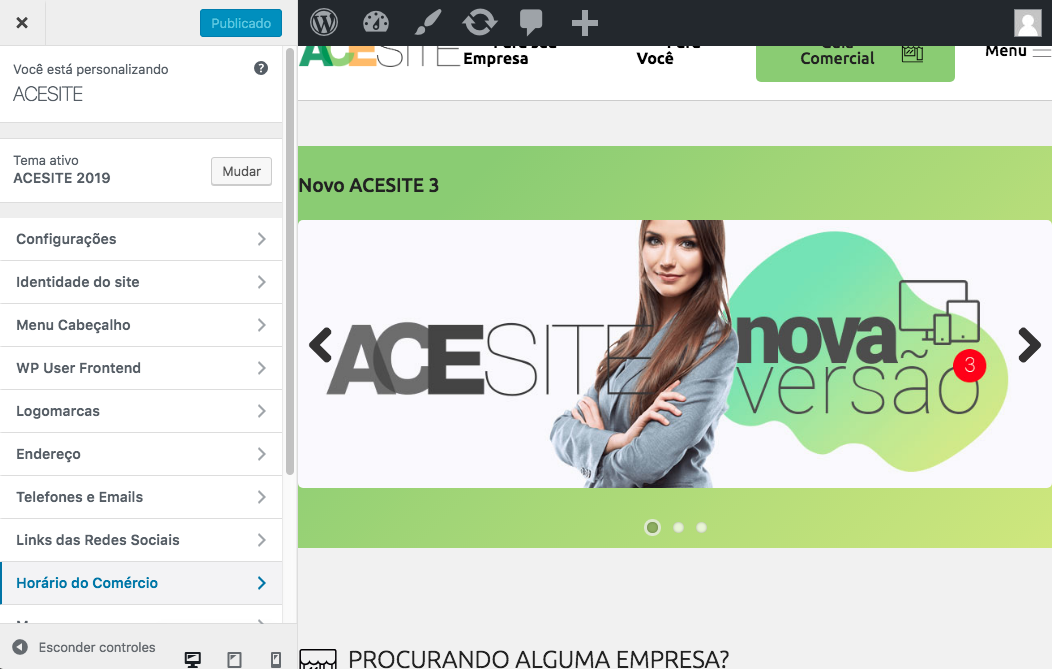Open the dashboard gauge icon in admin bar

[376, 23]
